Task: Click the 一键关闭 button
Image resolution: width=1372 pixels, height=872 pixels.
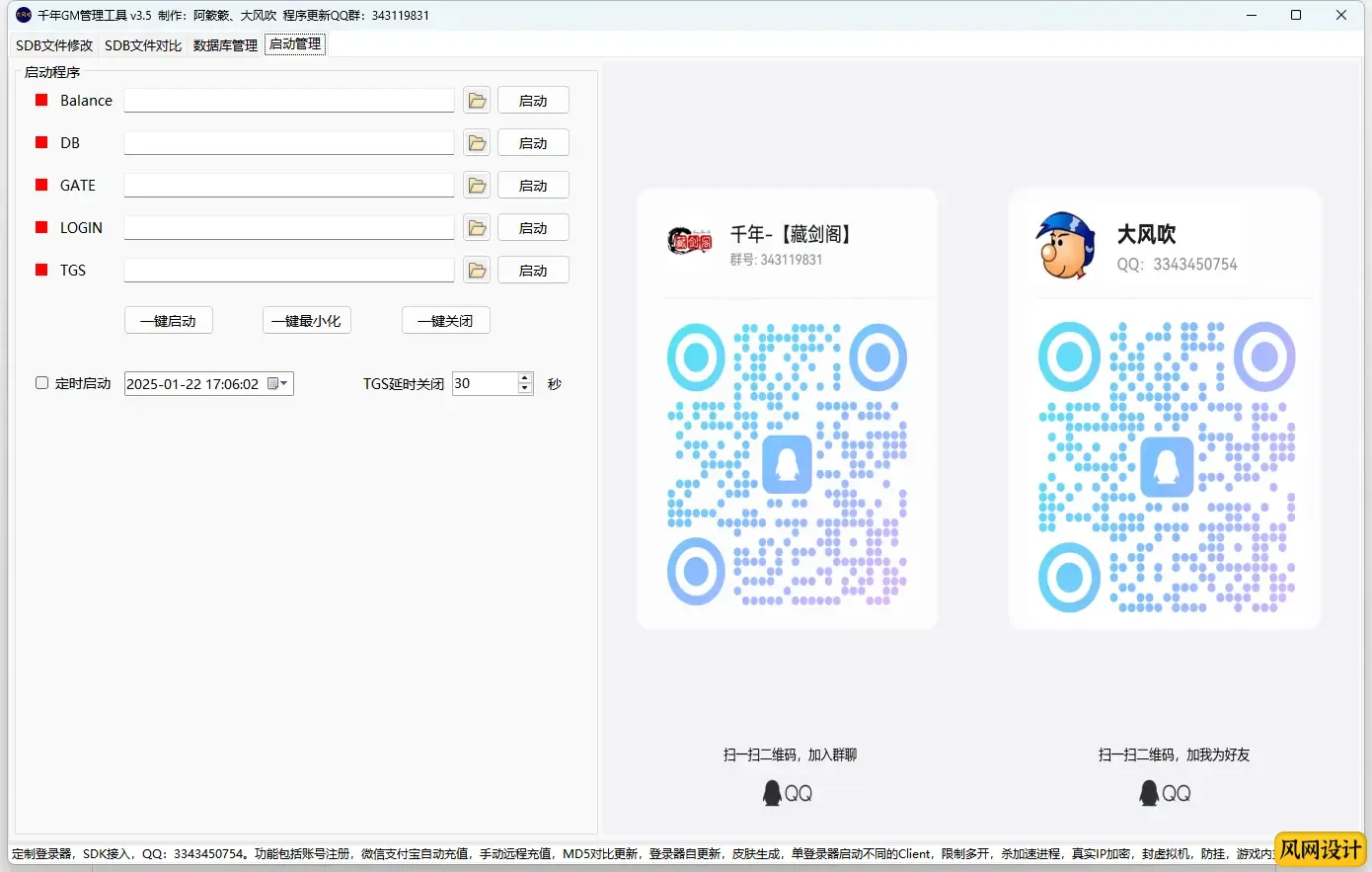Action: (445, 321)
